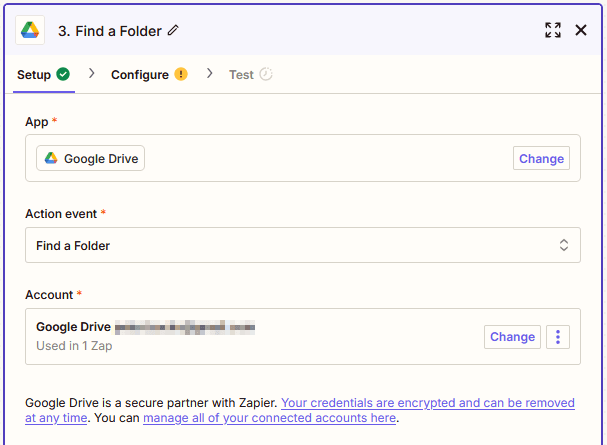Viewport: 607px width, 445px height.
Task: Select the Google Drive app chip
Action: point(91,158)
